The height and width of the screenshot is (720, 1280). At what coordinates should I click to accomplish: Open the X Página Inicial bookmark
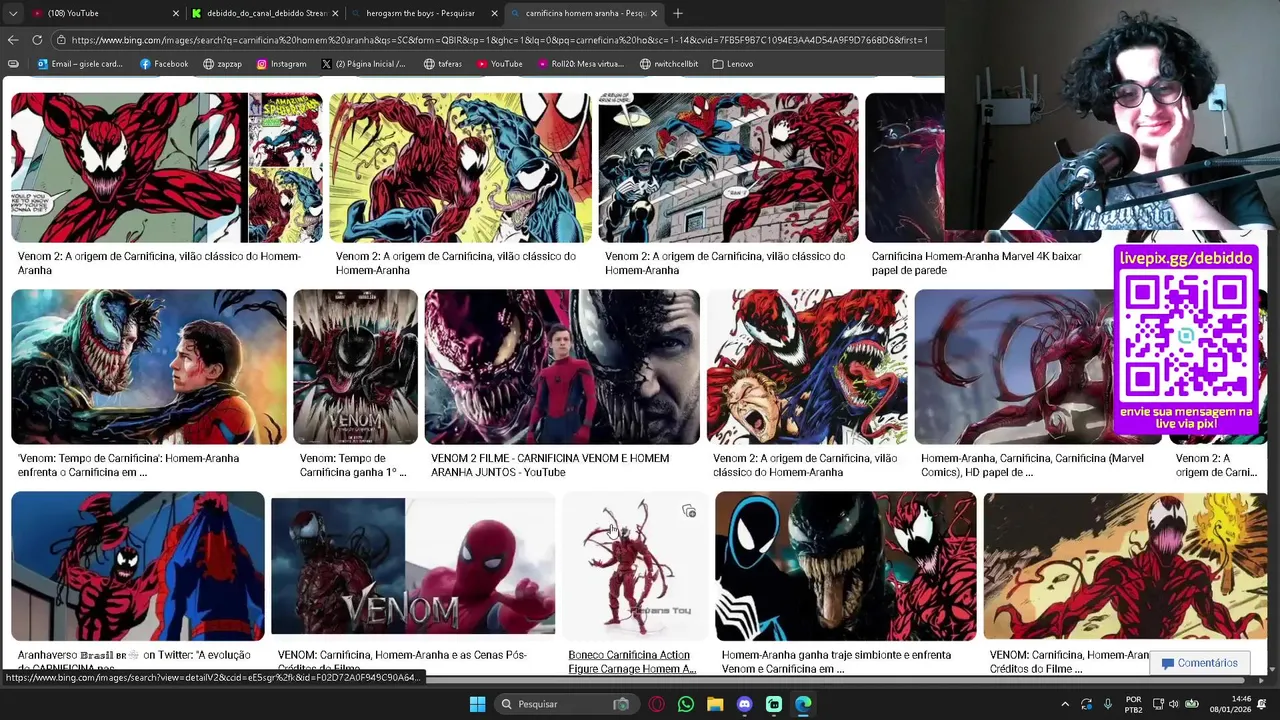tap(363, 64)
